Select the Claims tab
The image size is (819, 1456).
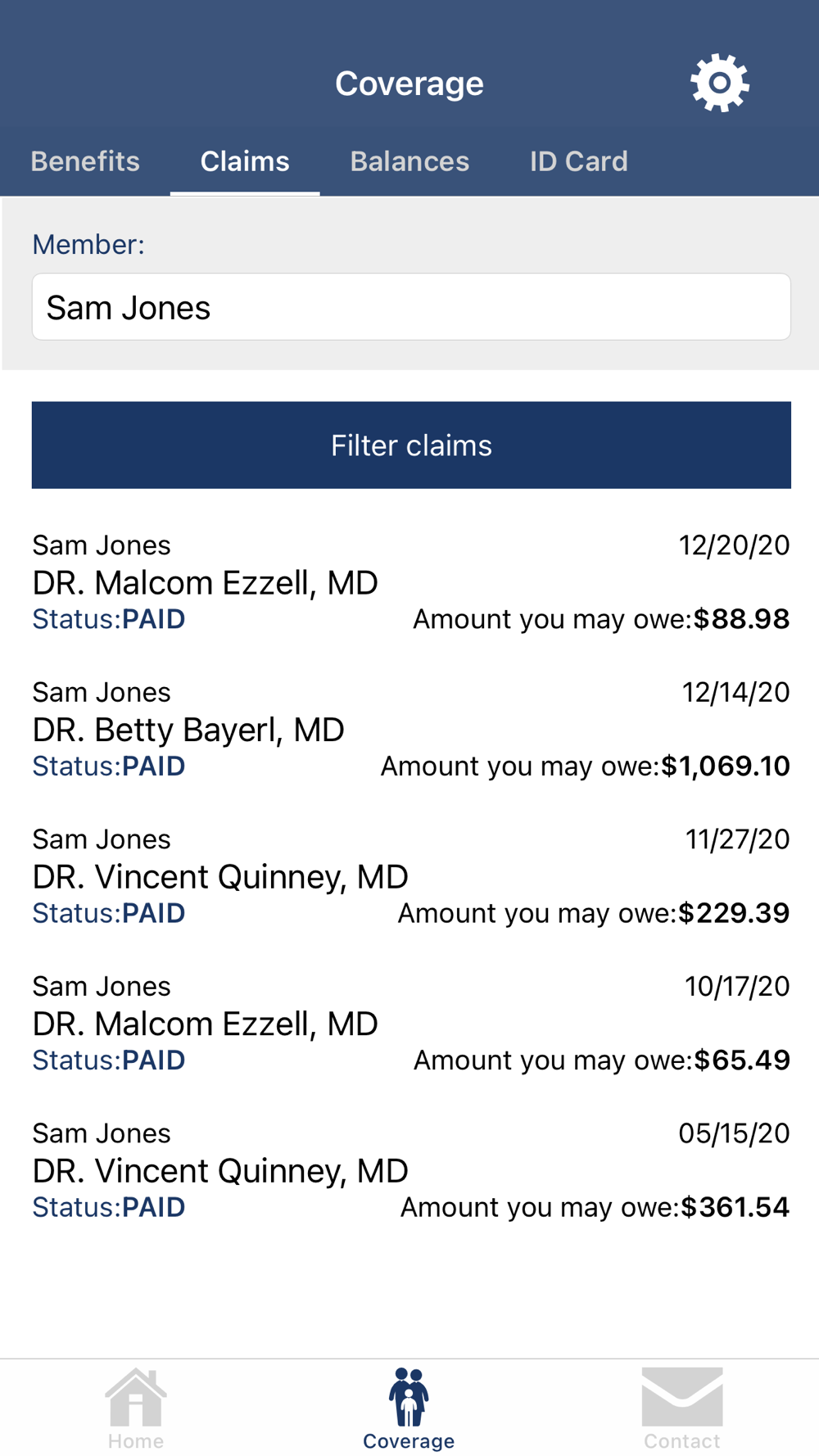pos(245,161)
